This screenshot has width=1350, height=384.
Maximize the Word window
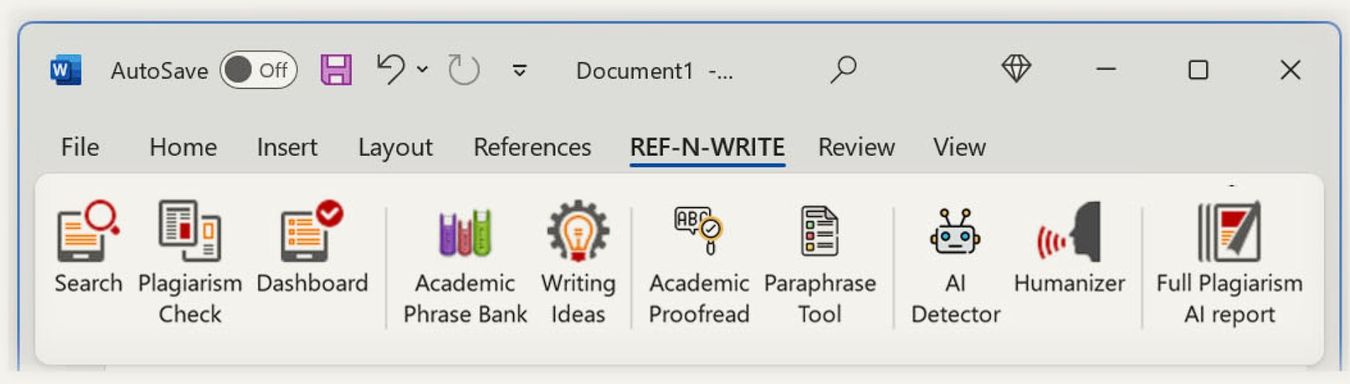coord(1198,69)
